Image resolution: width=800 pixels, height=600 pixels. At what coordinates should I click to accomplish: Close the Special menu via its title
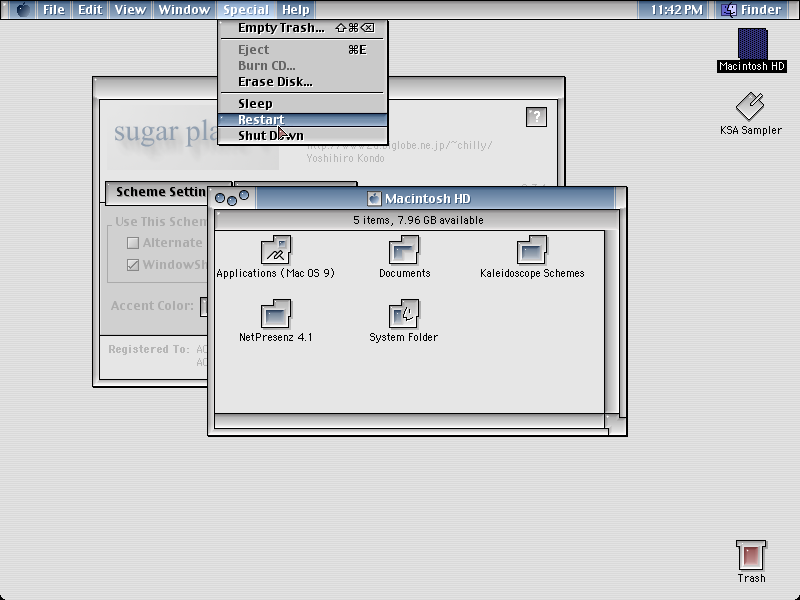pos(246,10)
